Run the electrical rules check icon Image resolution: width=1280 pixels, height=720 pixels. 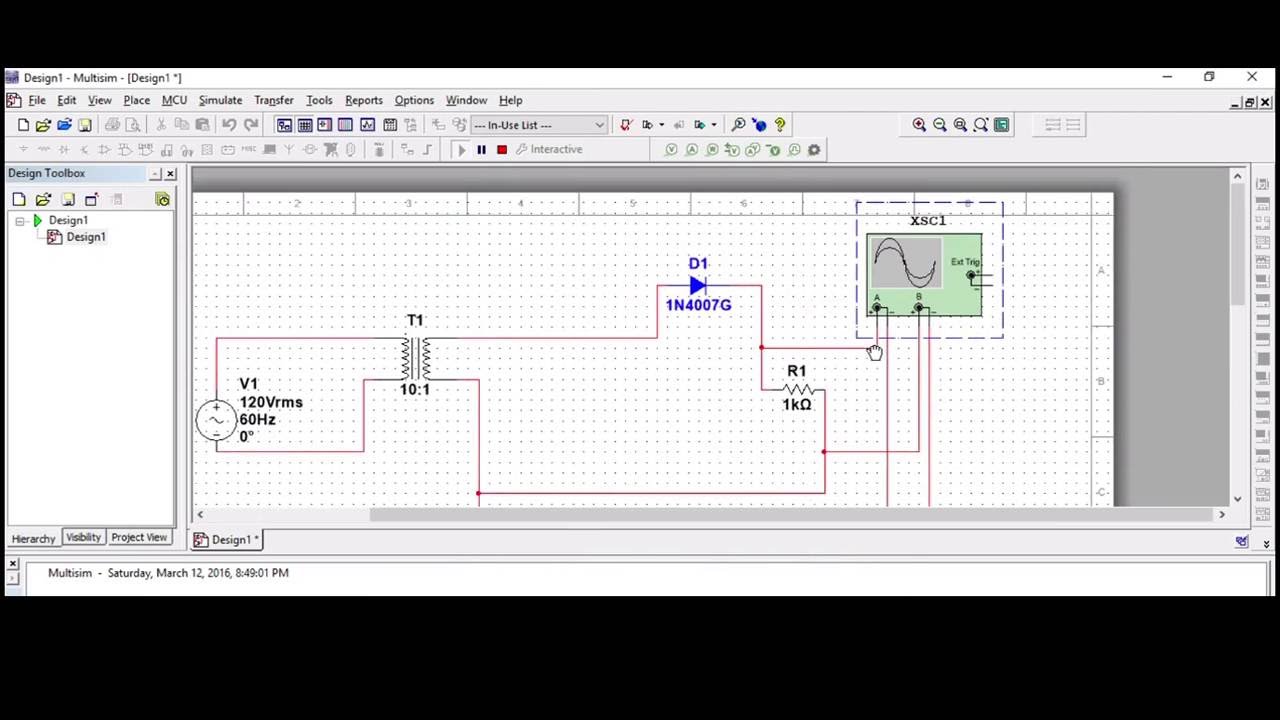tap(626, 125)
